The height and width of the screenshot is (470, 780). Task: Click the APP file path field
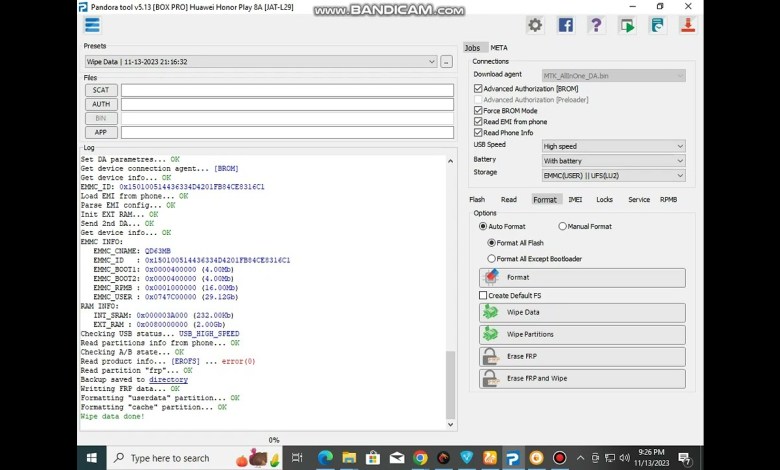coord(288,132)
